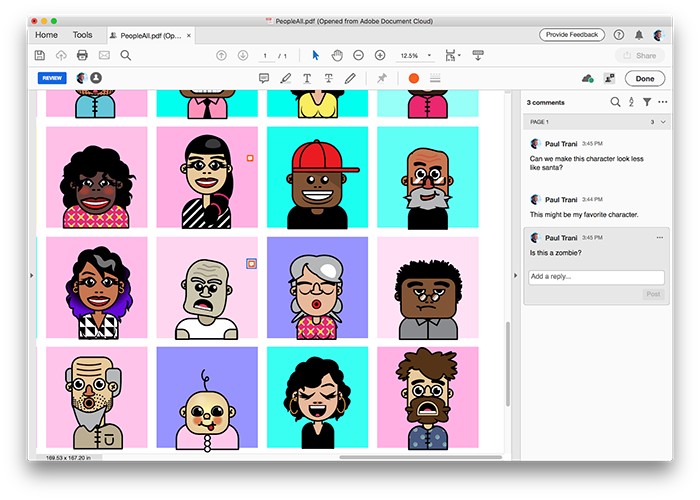Image resolution: width=700 pixels, height=500 pixels.
Task: Open the filter comments icon
Action: (x=647, y=102)
